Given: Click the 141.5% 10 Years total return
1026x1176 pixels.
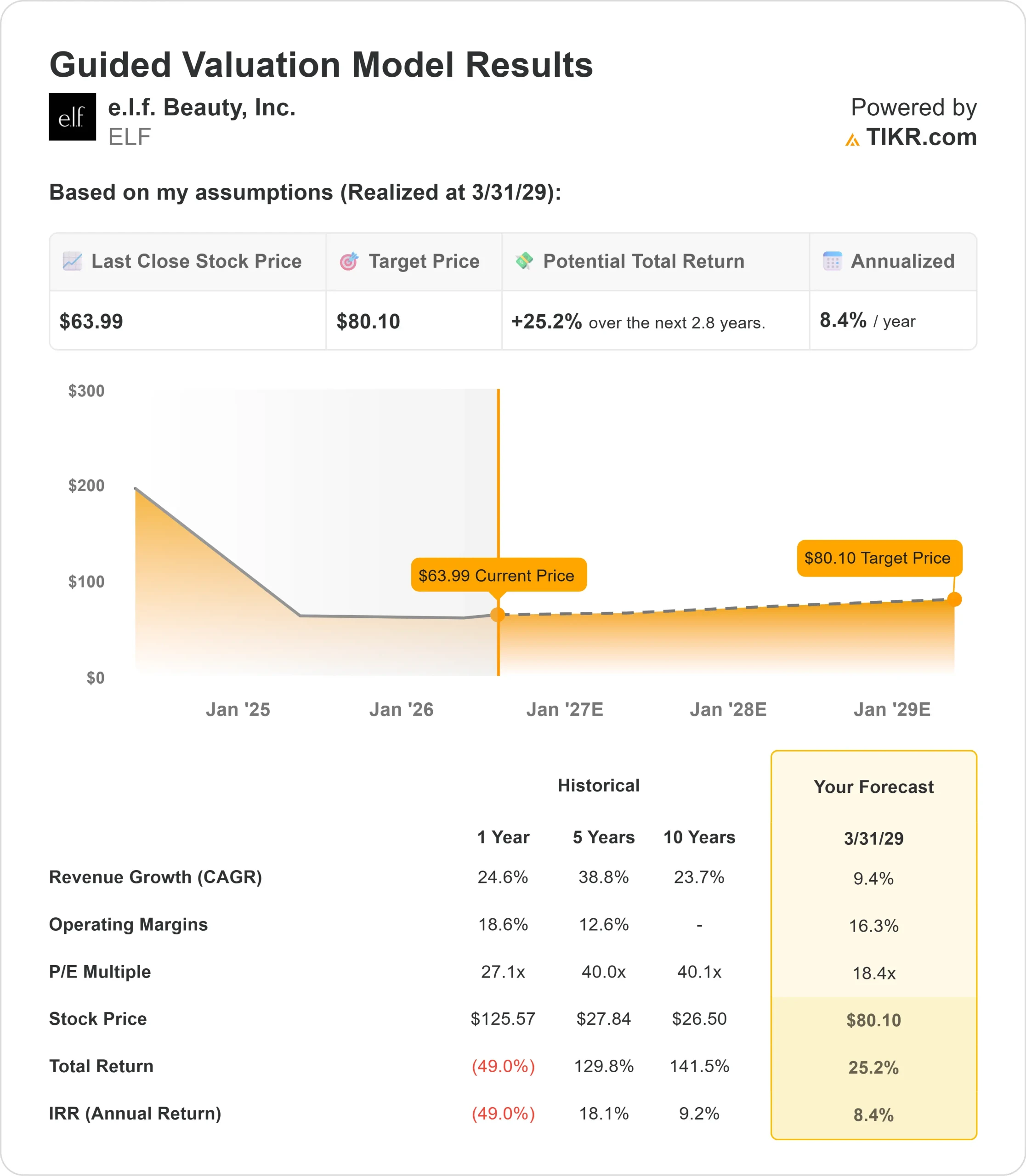Looking at the screenshot, I should pyautogui.click(x=700, y=1066).
